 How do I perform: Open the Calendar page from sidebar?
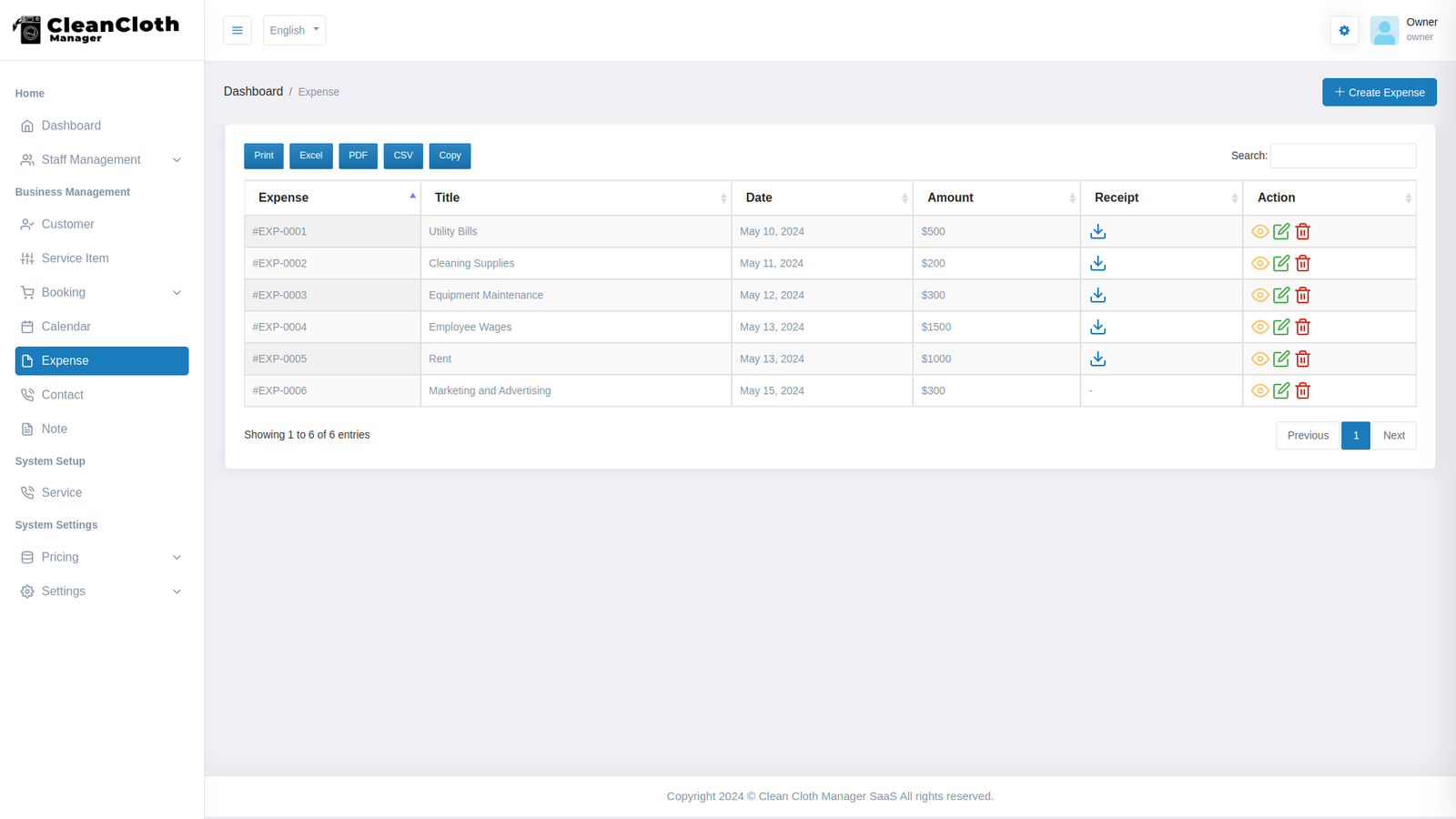66,327
